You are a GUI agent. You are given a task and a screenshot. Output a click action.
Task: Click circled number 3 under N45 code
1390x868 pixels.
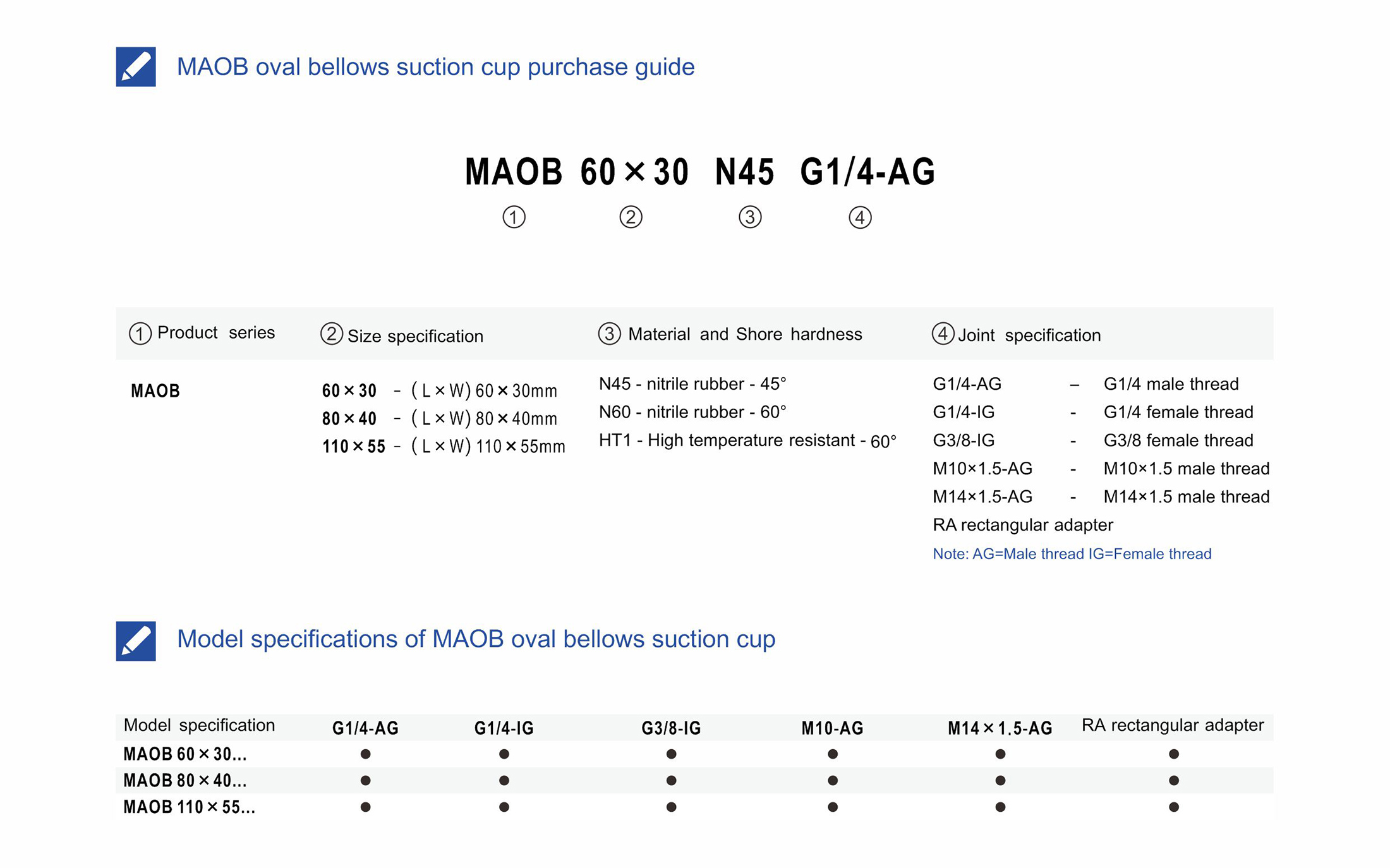pyautogui.click(x=750, y=217)
